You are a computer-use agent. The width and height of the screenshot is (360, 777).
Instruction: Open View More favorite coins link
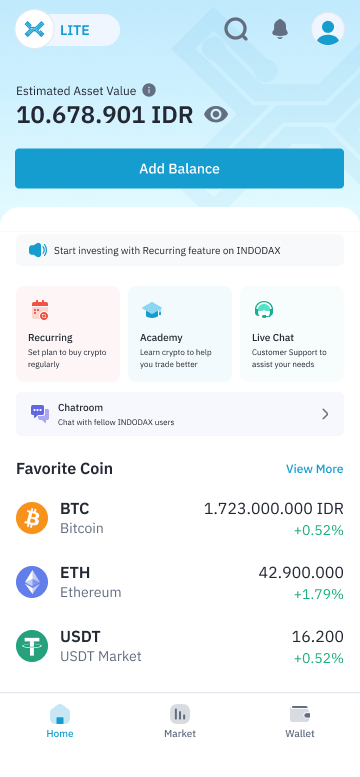click(314, 469)
